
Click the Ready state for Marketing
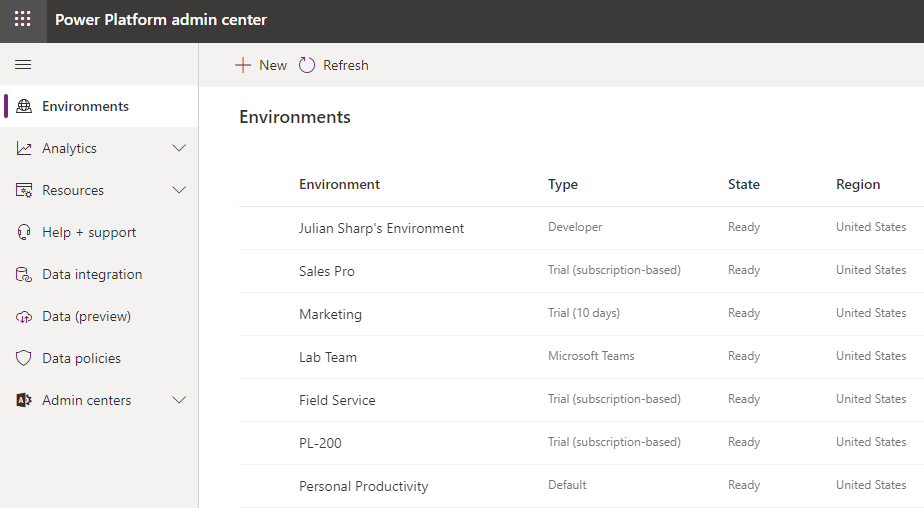(x=744, y=313)
